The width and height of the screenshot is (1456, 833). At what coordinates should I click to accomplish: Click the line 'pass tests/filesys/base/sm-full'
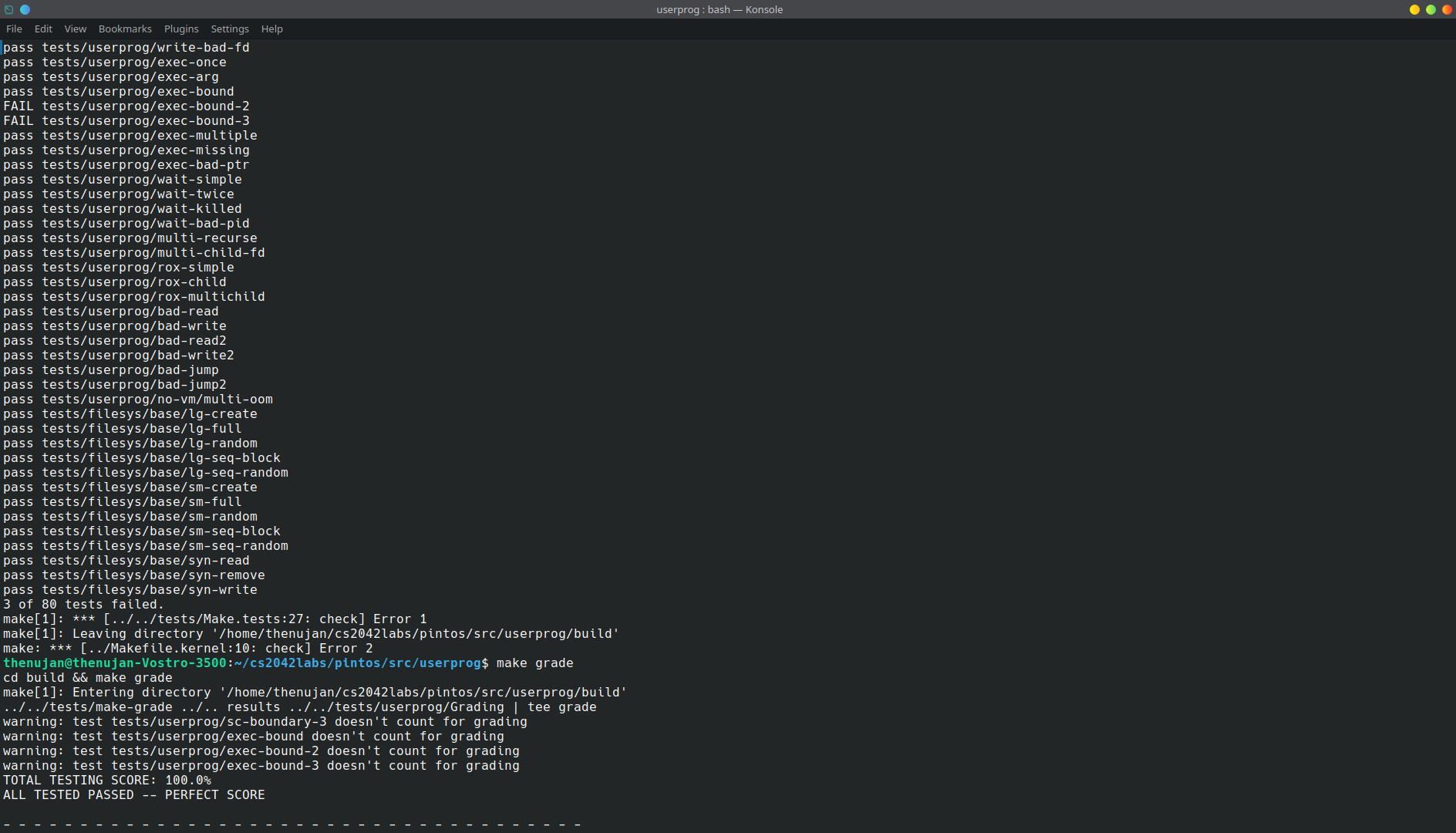123,502
